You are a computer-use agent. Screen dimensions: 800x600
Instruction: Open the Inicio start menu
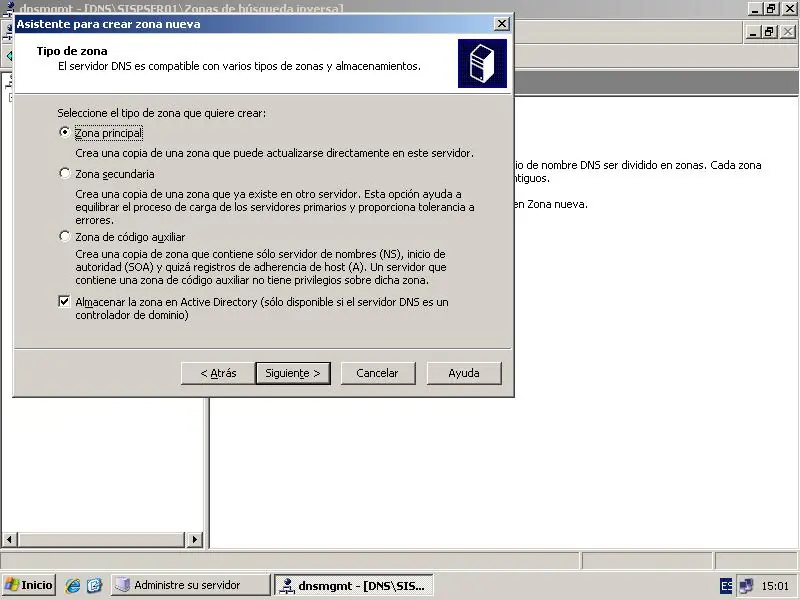coord(29,585)
